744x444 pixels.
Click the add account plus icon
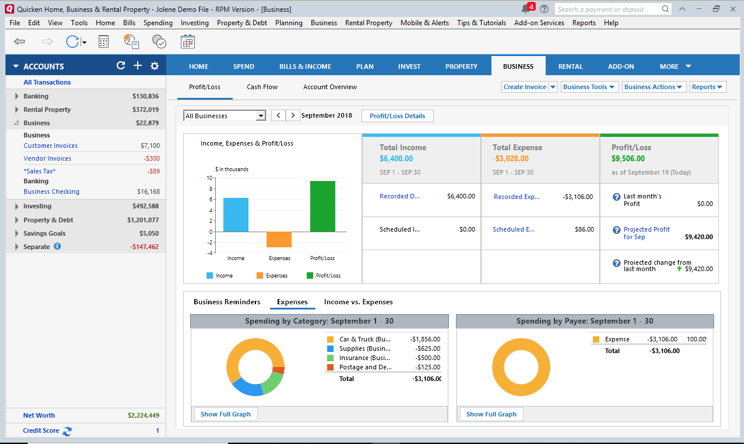[138, 66]
